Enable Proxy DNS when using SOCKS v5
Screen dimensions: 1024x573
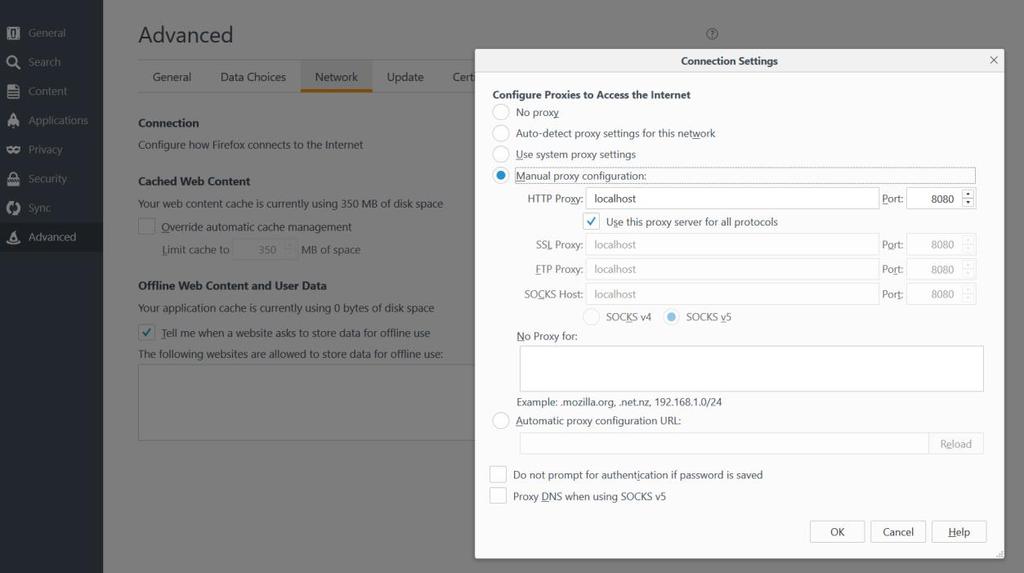click(x=498, y=496)
